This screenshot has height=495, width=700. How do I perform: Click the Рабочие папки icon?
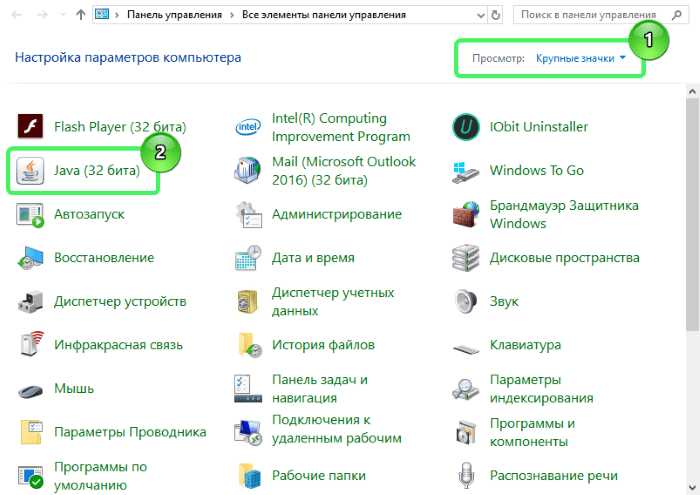click(x=250, y=476)
